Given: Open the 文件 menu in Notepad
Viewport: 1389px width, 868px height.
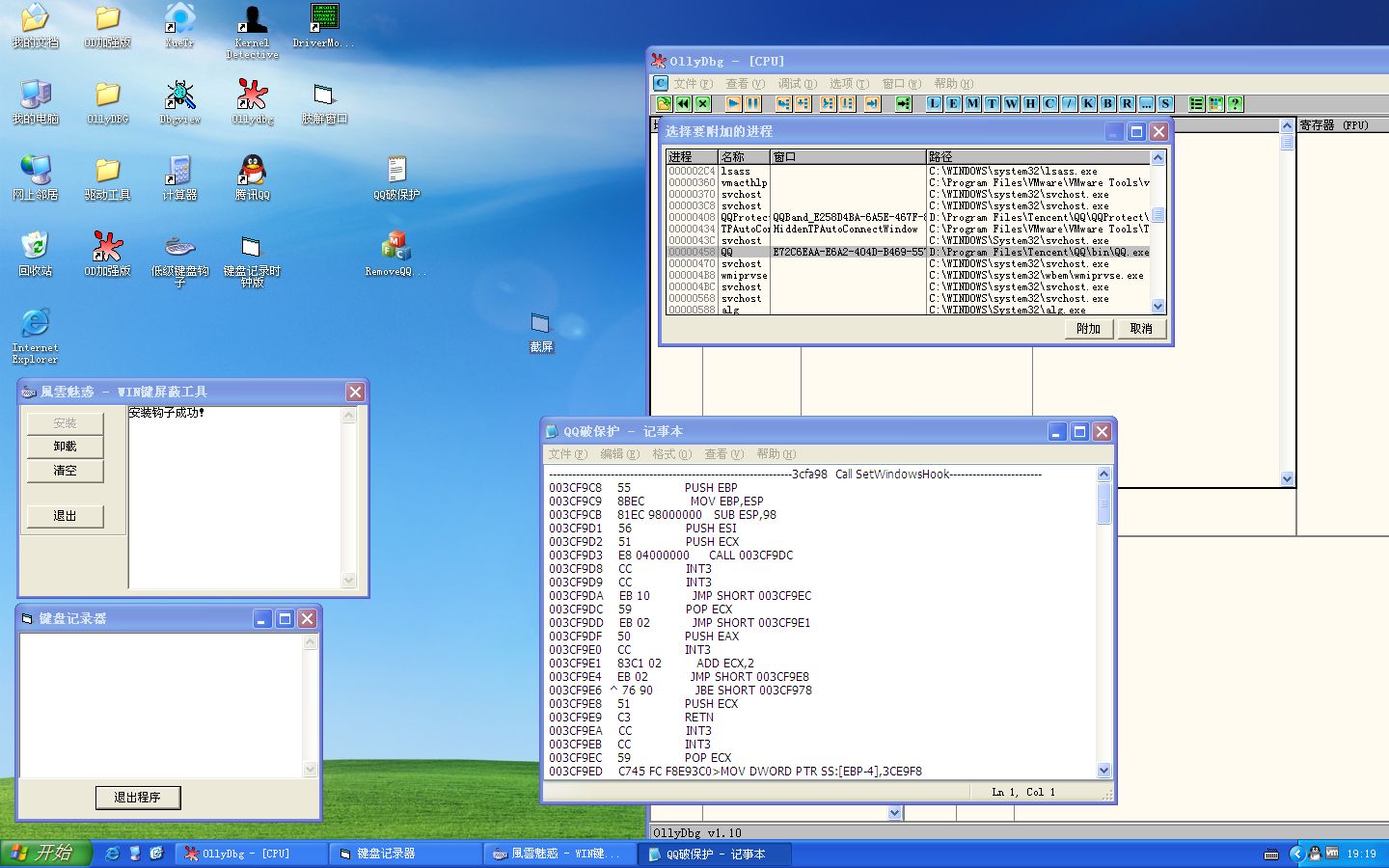Looking at the screenshot, I should tap(567, 454).
